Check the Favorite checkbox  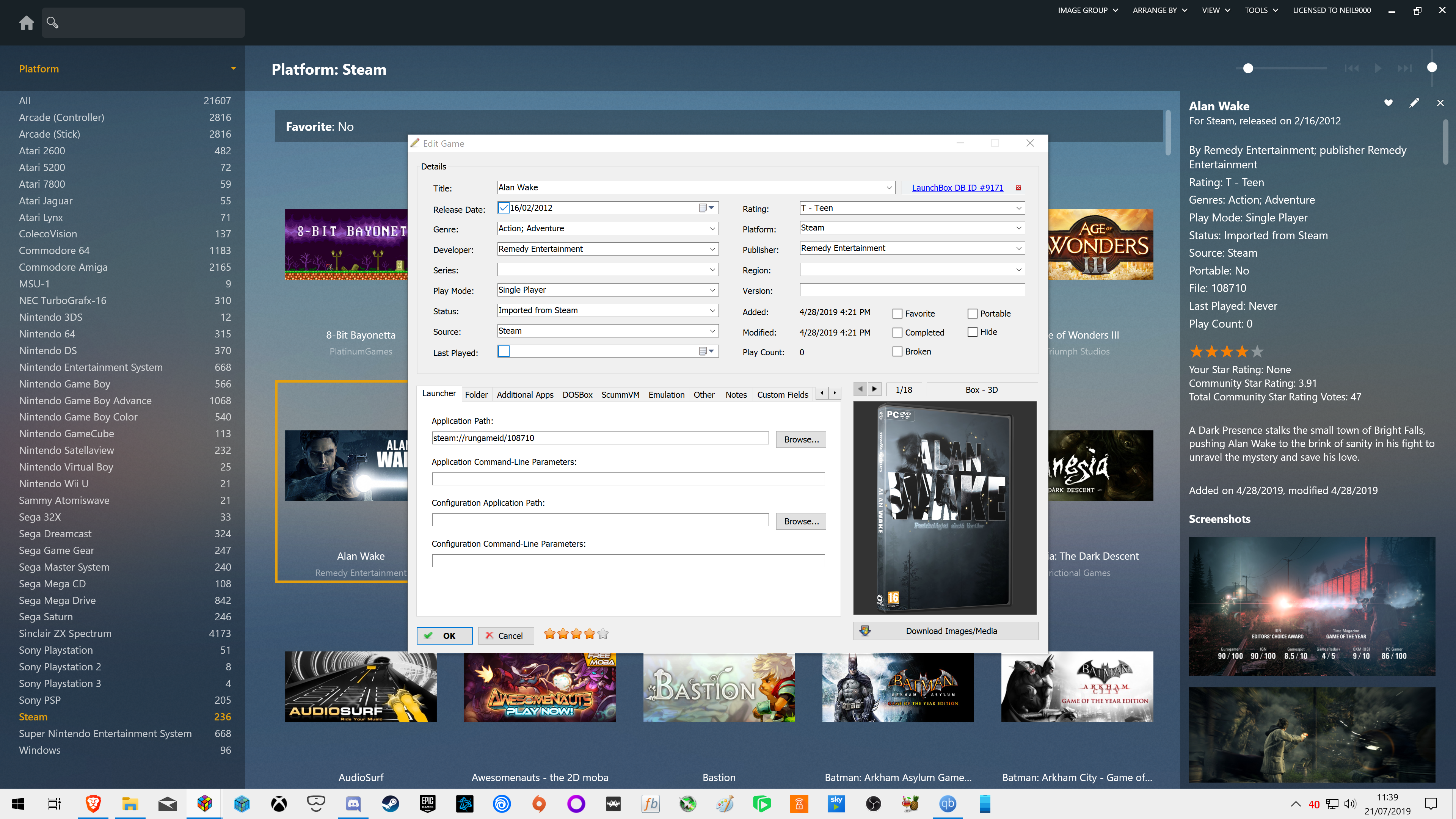tap(897, 314)
